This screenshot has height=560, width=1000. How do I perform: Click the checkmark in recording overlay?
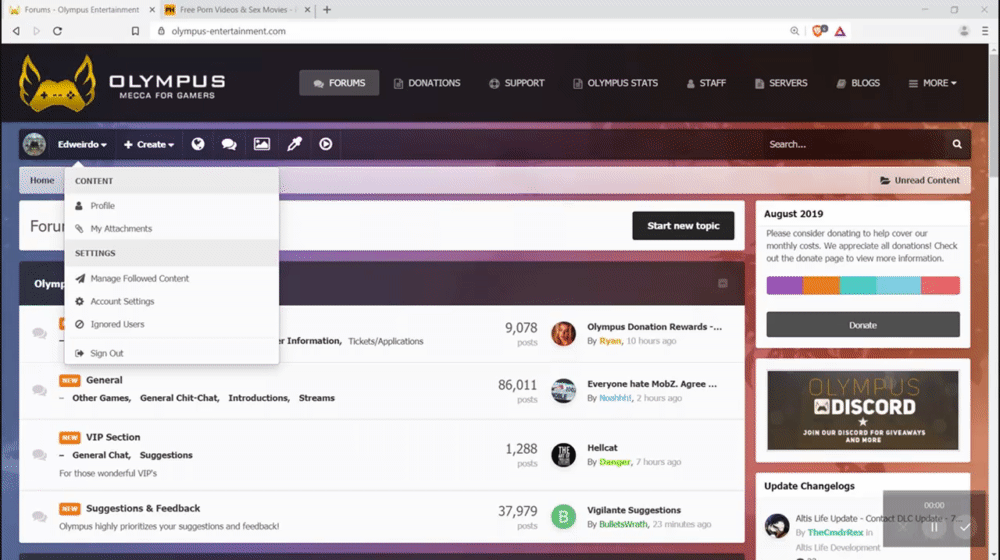tap(964, 527)
